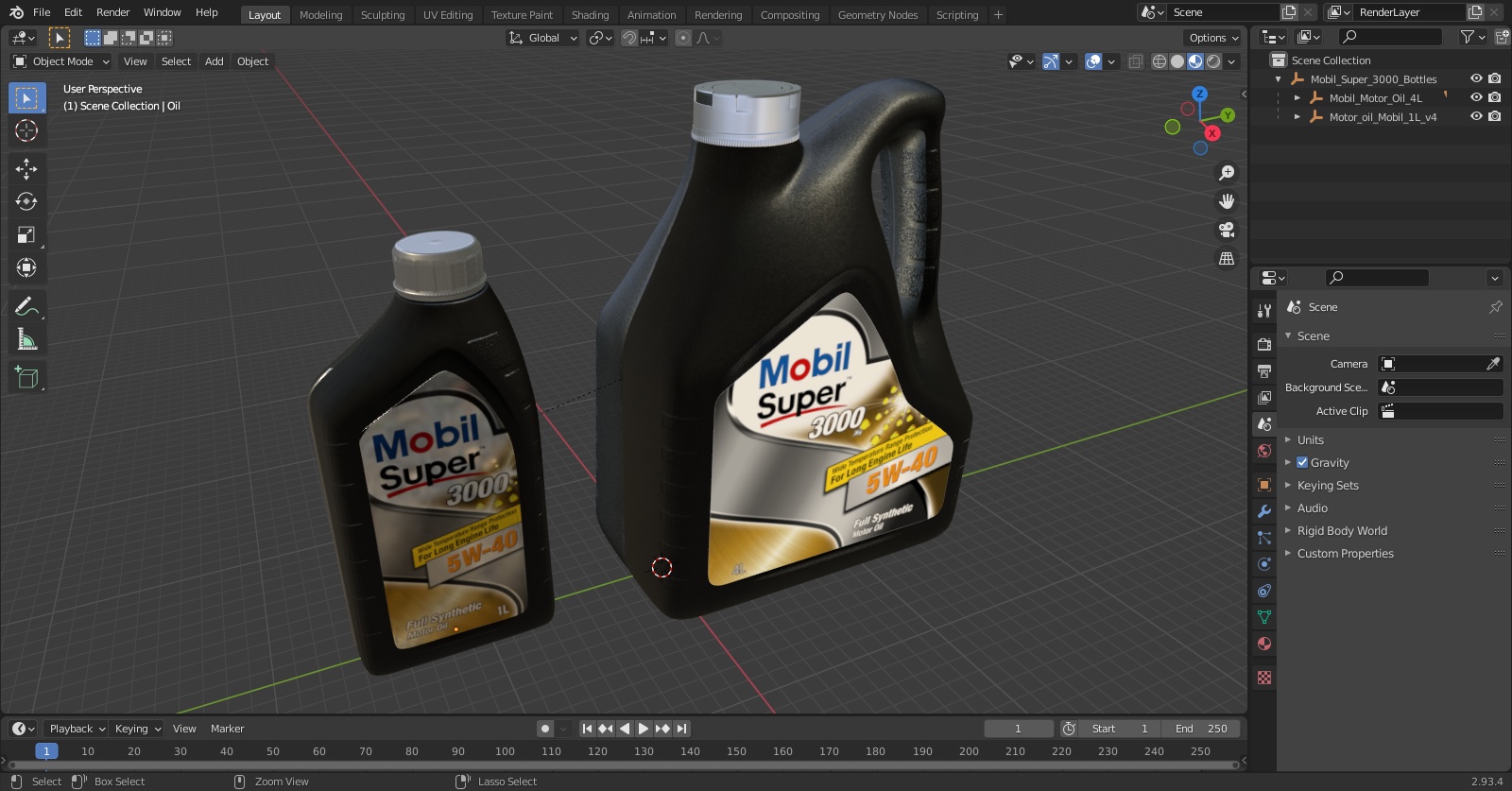Open the Object Data properties tab
Image resolution: width=1512 pixels, height=791 pixels.
[x=1264, y=617]
